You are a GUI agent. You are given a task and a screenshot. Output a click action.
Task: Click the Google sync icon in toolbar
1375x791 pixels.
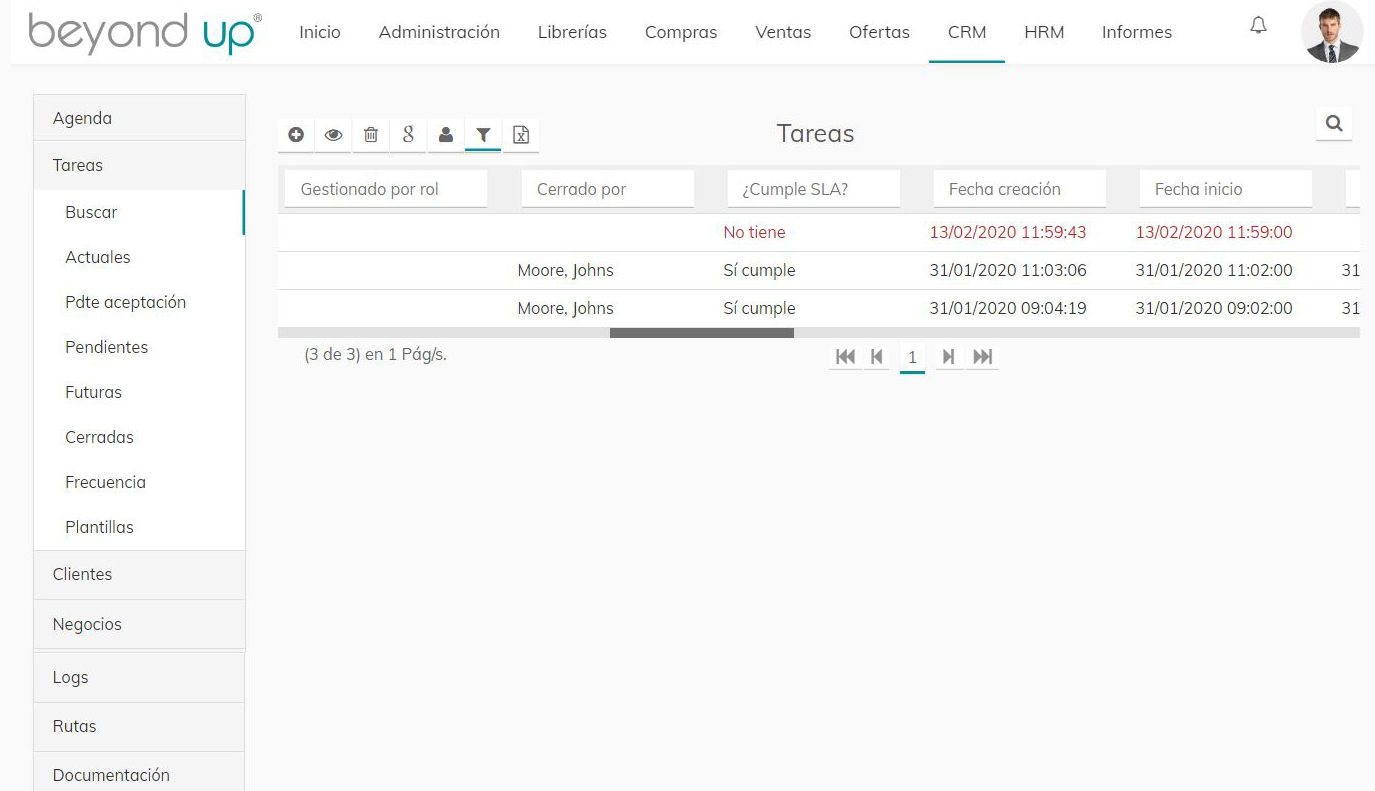[x=408, y=135]
